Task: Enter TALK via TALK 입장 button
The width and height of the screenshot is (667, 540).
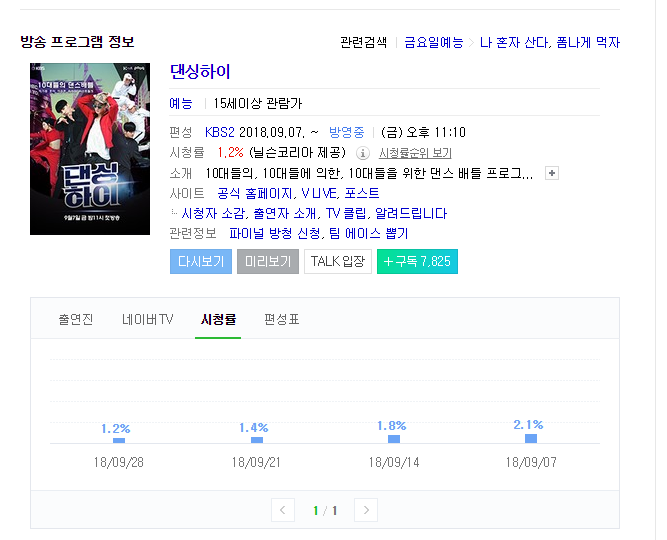Action: click(338, 261)
